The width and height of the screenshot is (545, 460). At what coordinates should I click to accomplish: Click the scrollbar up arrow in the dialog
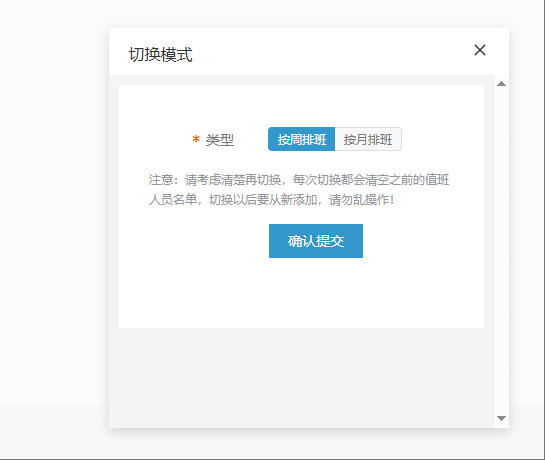coord(501,83)
